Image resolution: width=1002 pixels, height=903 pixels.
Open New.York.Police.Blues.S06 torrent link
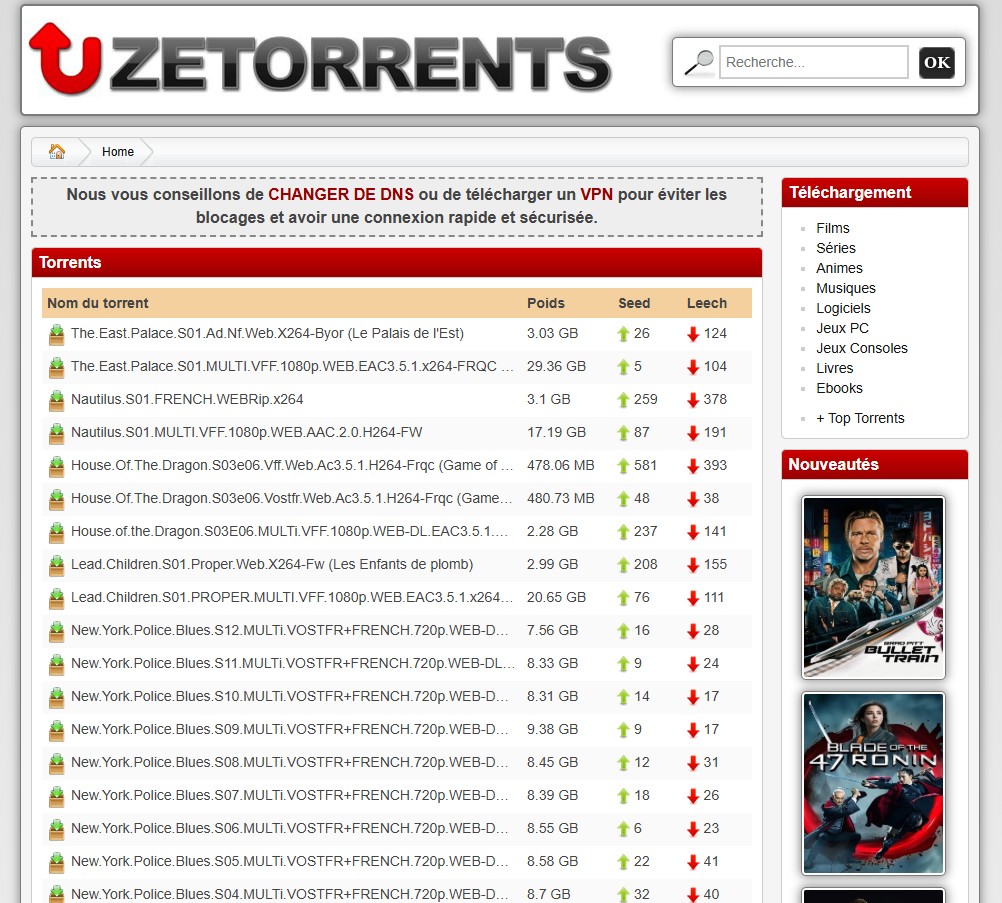pos(289,828)
